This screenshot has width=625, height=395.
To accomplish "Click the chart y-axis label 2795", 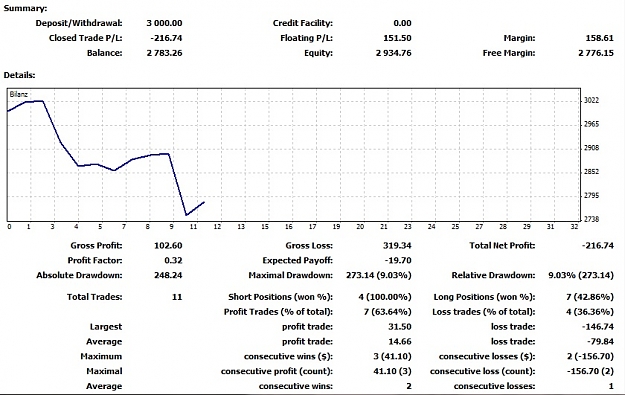I will pyautogui.click(x=592, y=196).
